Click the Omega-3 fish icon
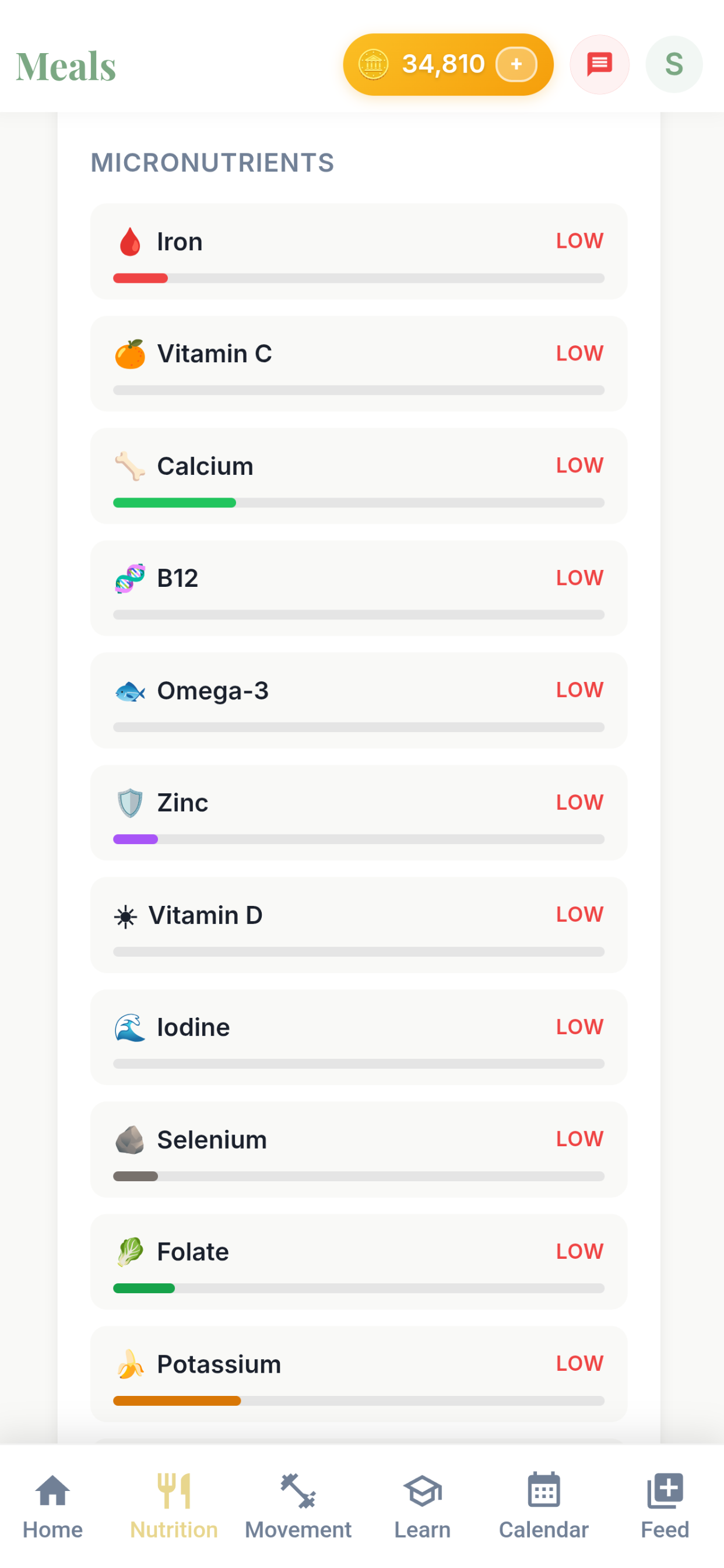This screenshot has width=724, height=1568. coord(129,691)
